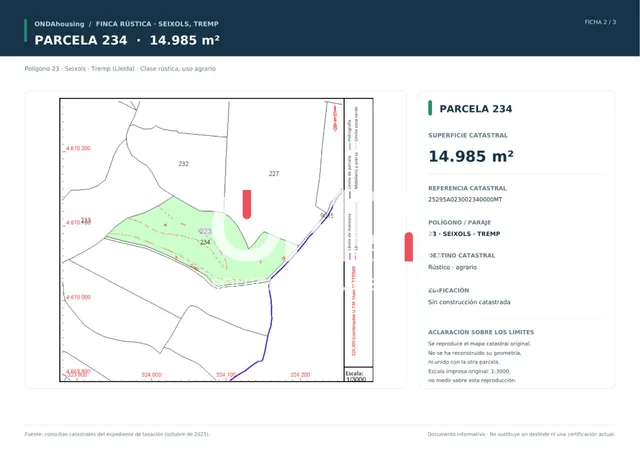Click parcel number 227 on the map
Viewport: 640px width, 452px height.
pyautogui.click(x=274, y=174)
